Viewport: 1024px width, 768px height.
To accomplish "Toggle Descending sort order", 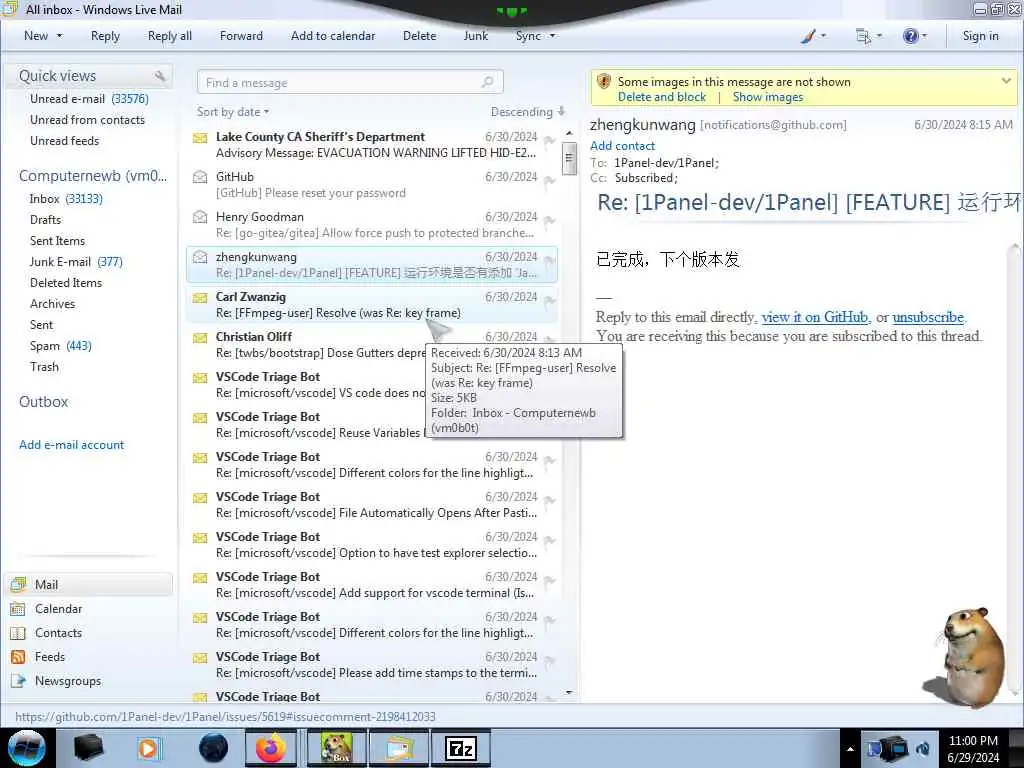I will [528, 112].
